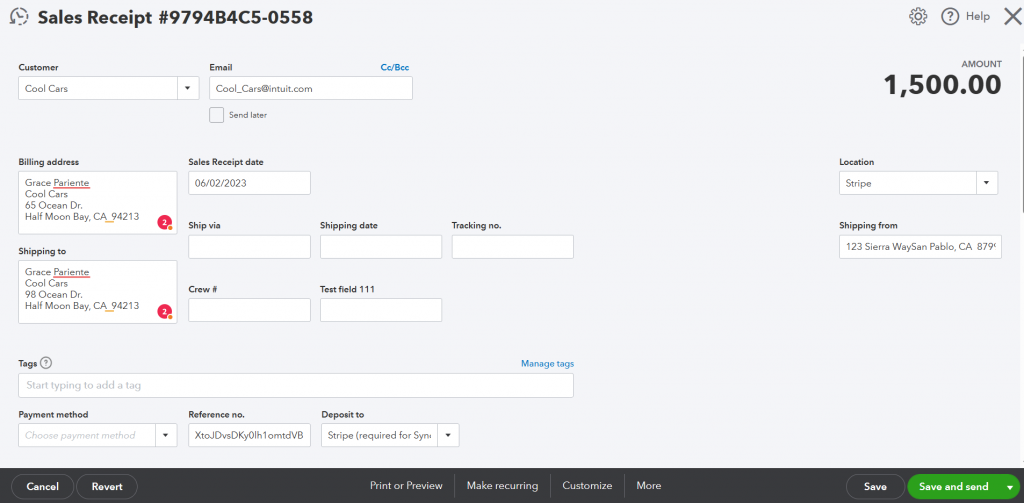This screenshot has width=1024, height=503.
Task: Open the Payment method dropdown
Action: (166, 435)
